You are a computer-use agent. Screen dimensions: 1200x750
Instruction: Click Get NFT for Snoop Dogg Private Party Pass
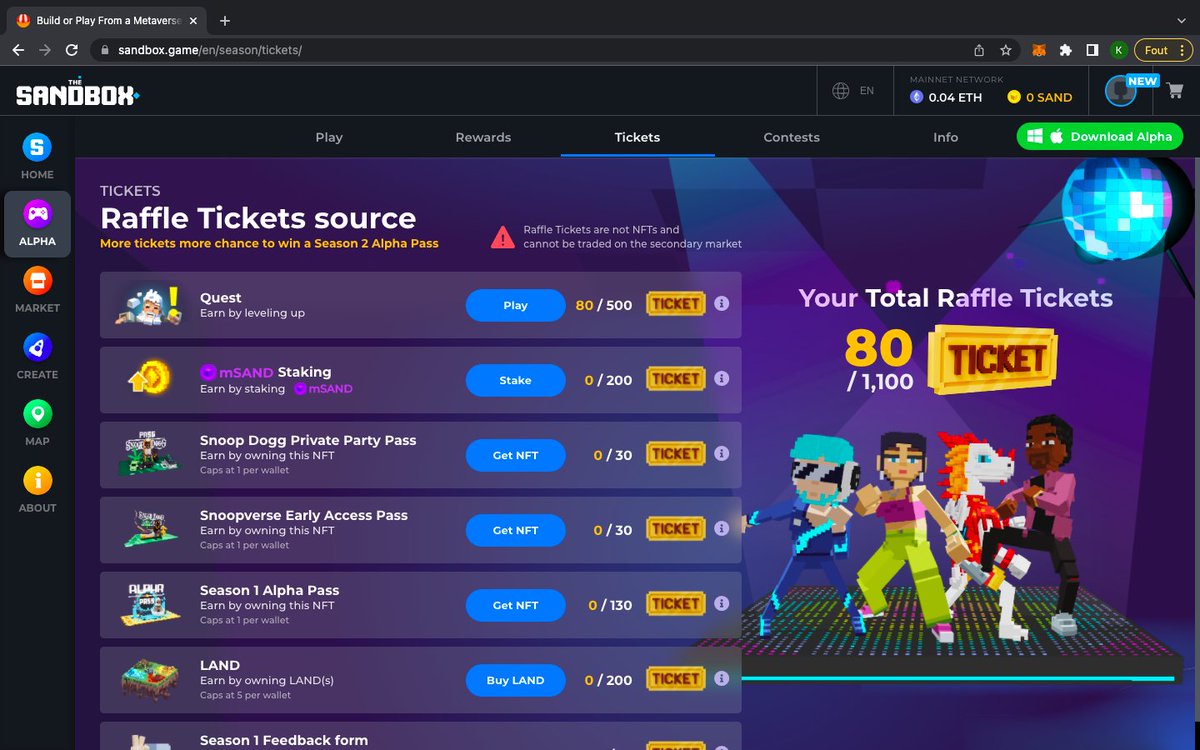click(x=516, y=455)
